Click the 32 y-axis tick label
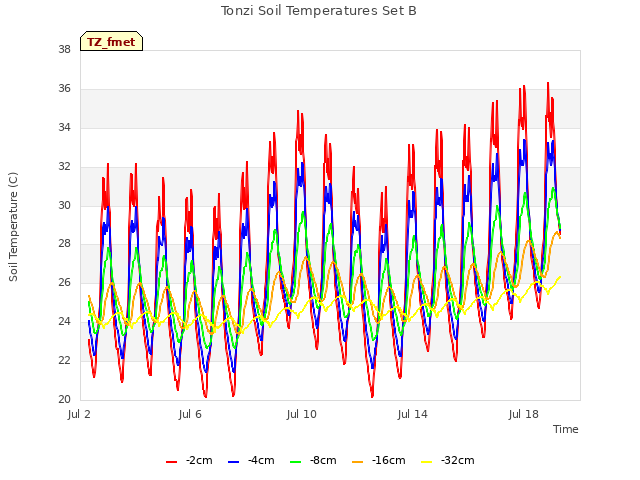 point(64,166)
